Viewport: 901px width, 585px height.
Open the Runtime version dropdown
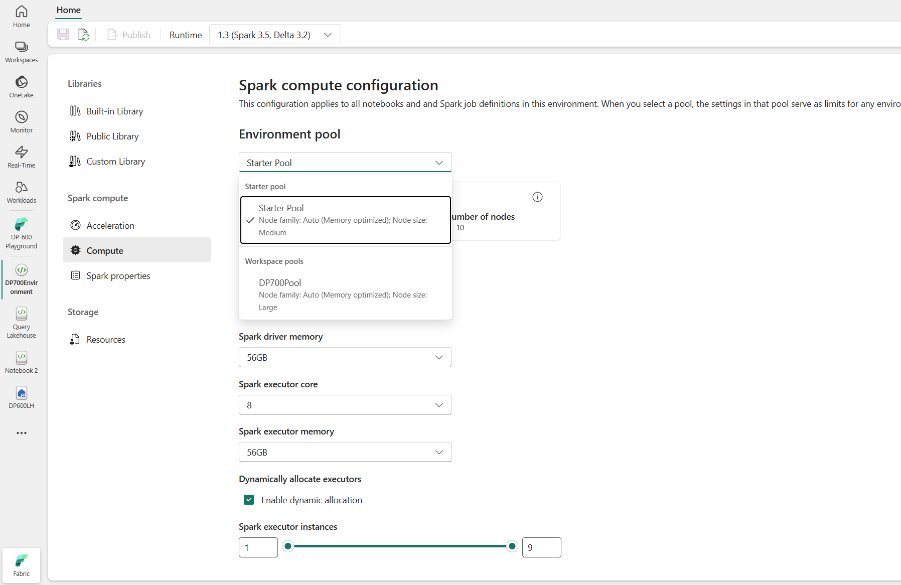click(x=275, y=34)
